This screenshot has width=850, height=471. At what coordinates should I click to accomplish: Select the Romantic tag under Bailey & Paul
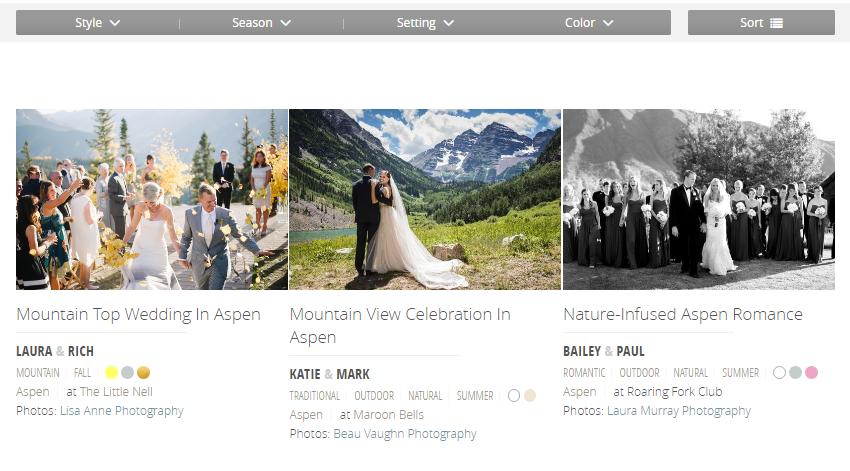pos(584,373)
